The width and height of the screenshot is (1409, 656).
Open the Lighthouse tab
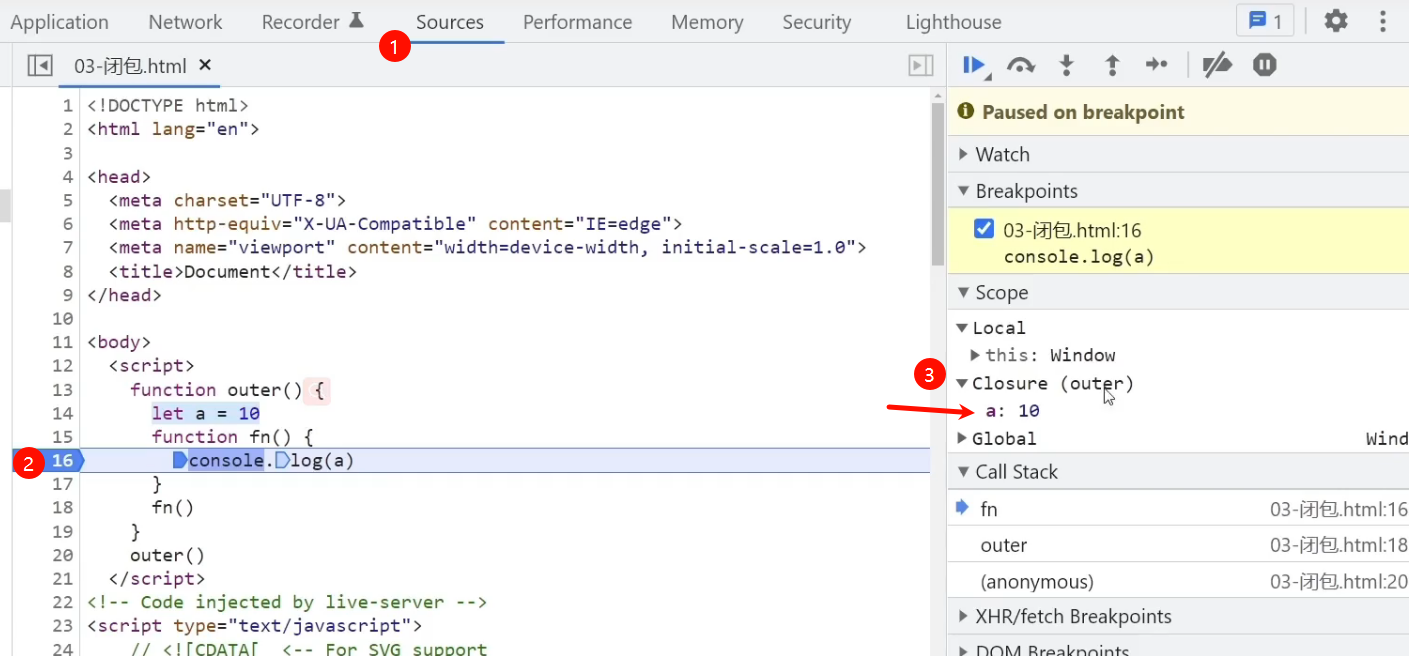[x=953, y=22]
